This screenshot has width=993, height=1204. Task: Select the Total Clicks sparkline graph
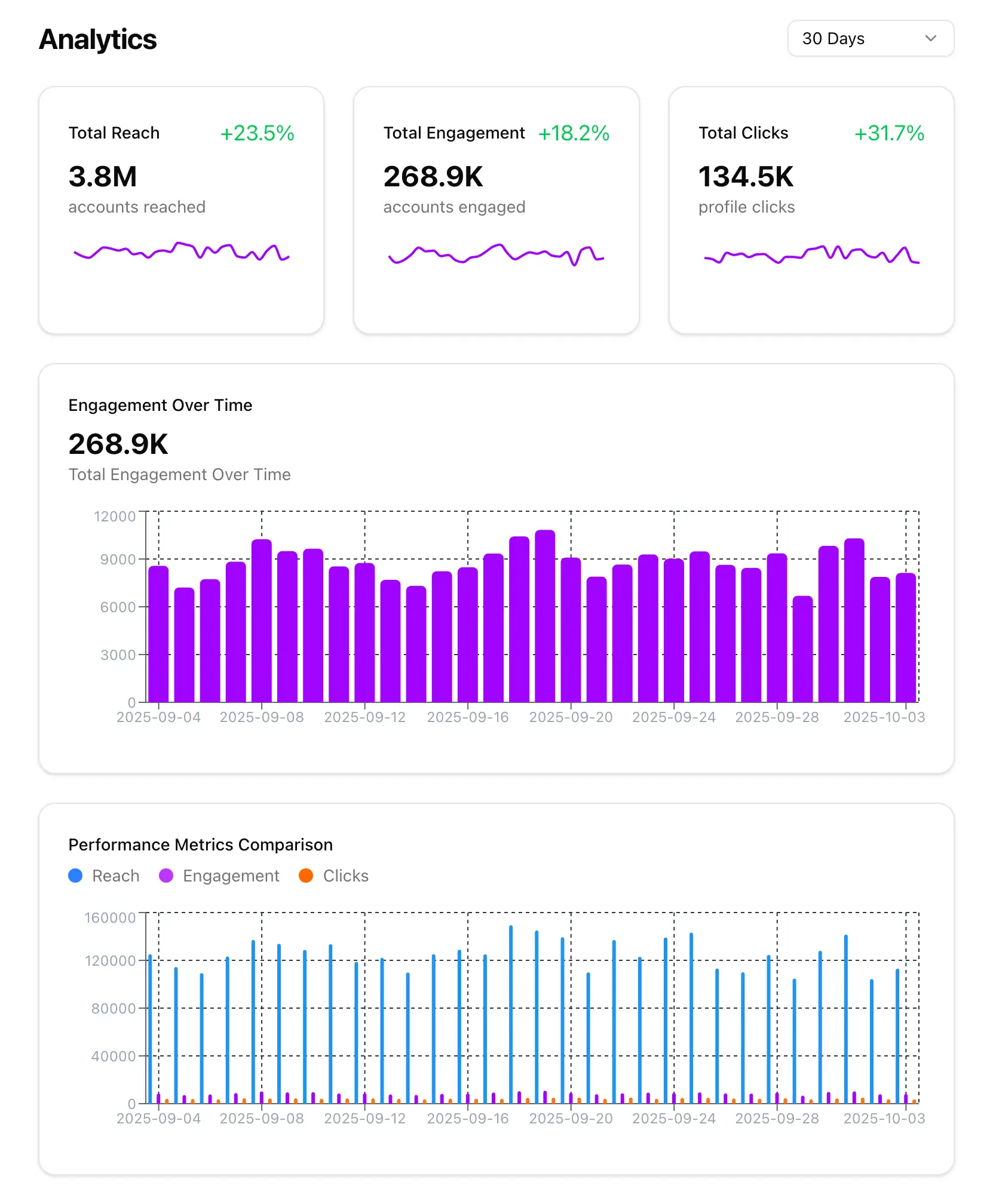(x=811, y=255)
